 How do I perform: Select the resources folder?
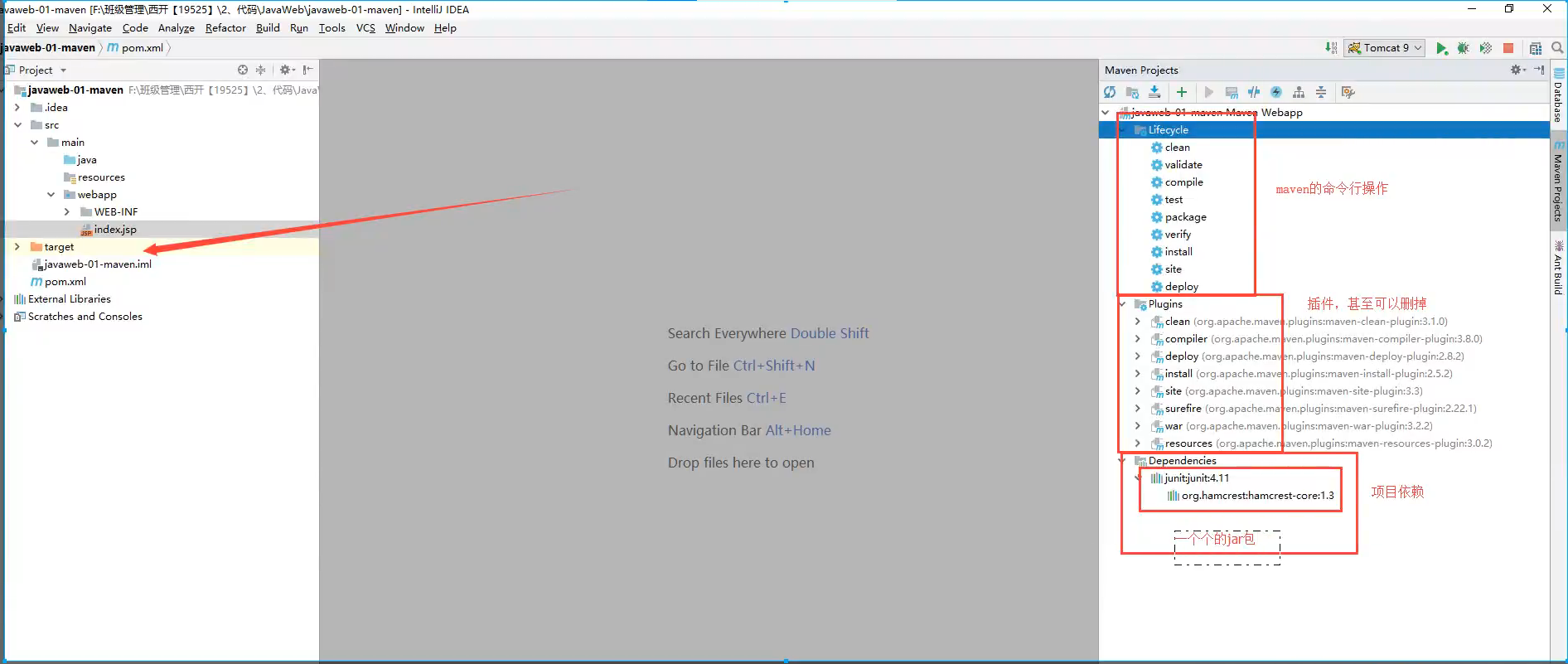tap(101, 177)
